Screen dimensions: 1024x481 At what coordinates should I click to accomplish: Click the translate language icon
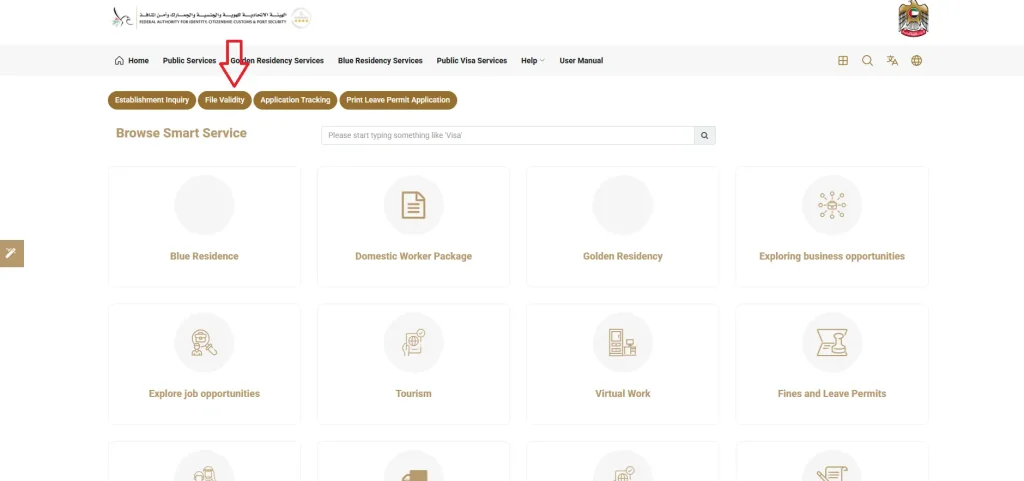(x=892, y=61)
